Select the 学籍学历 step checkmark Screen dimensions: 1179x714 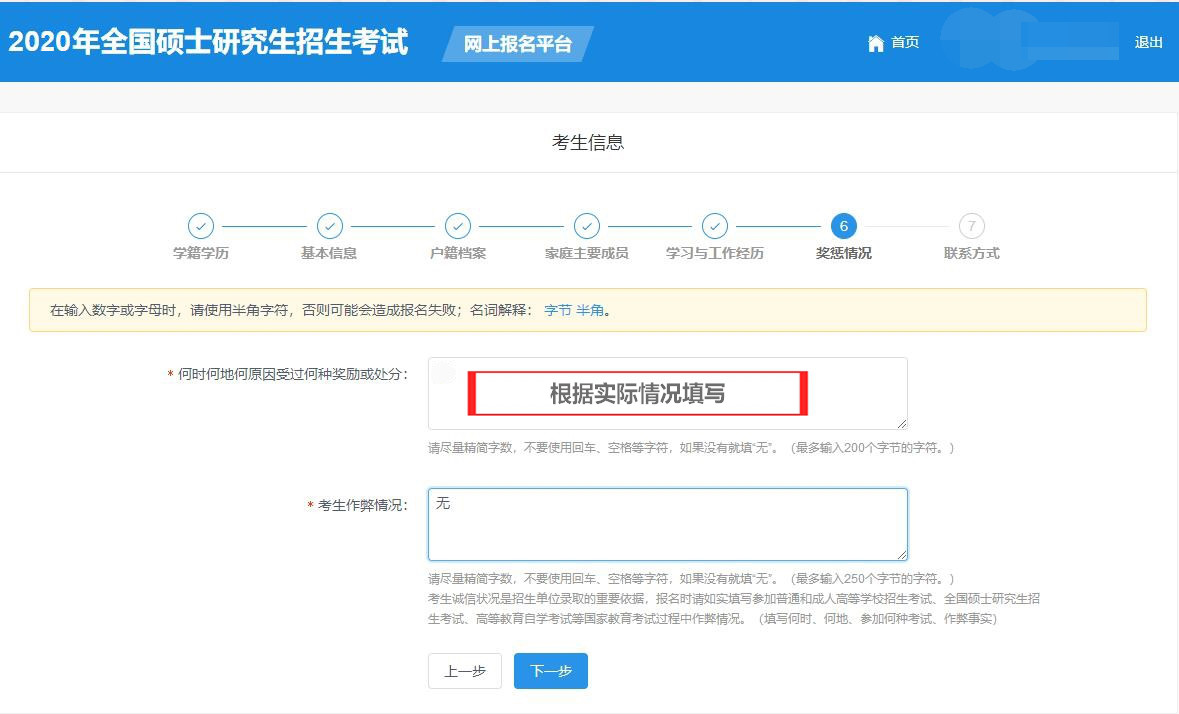201,226
